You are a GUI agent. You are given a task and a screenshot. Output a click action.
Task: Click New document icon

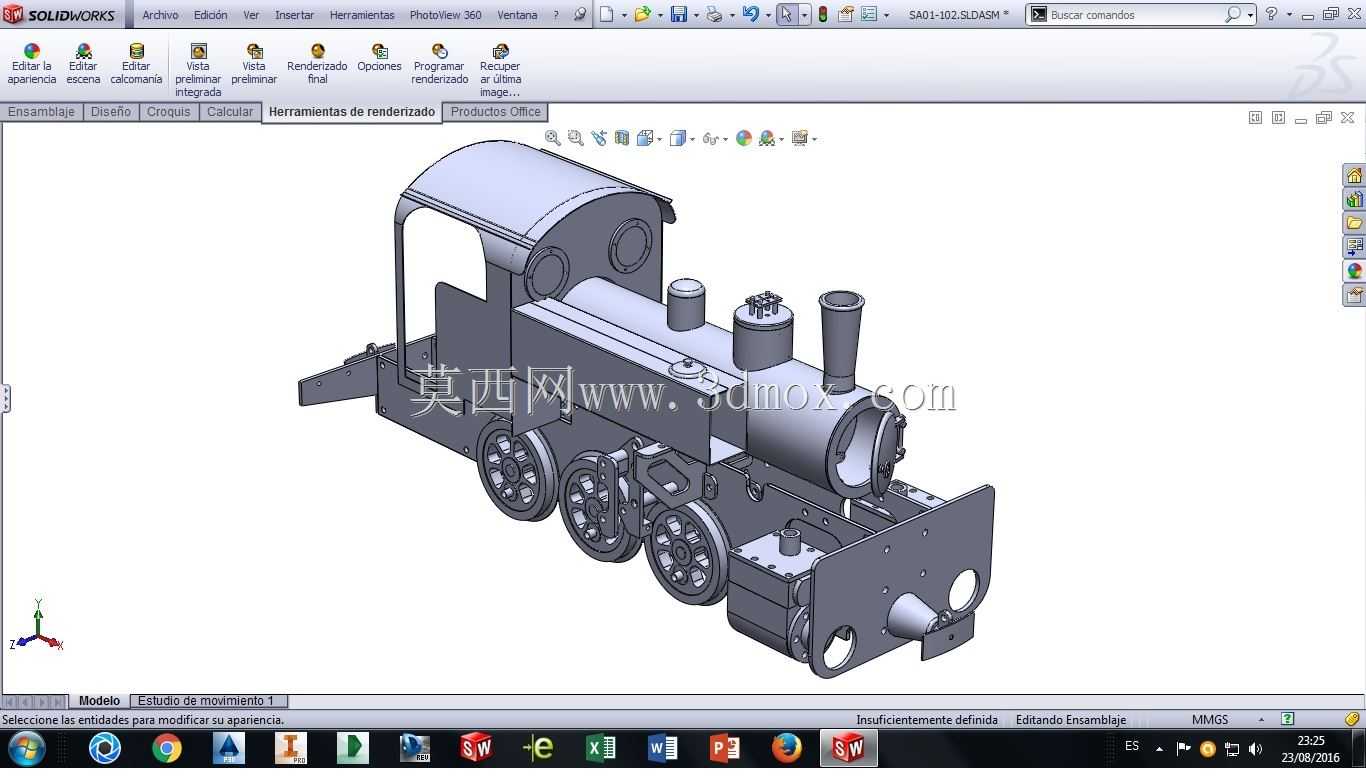[x=606, y=14]
